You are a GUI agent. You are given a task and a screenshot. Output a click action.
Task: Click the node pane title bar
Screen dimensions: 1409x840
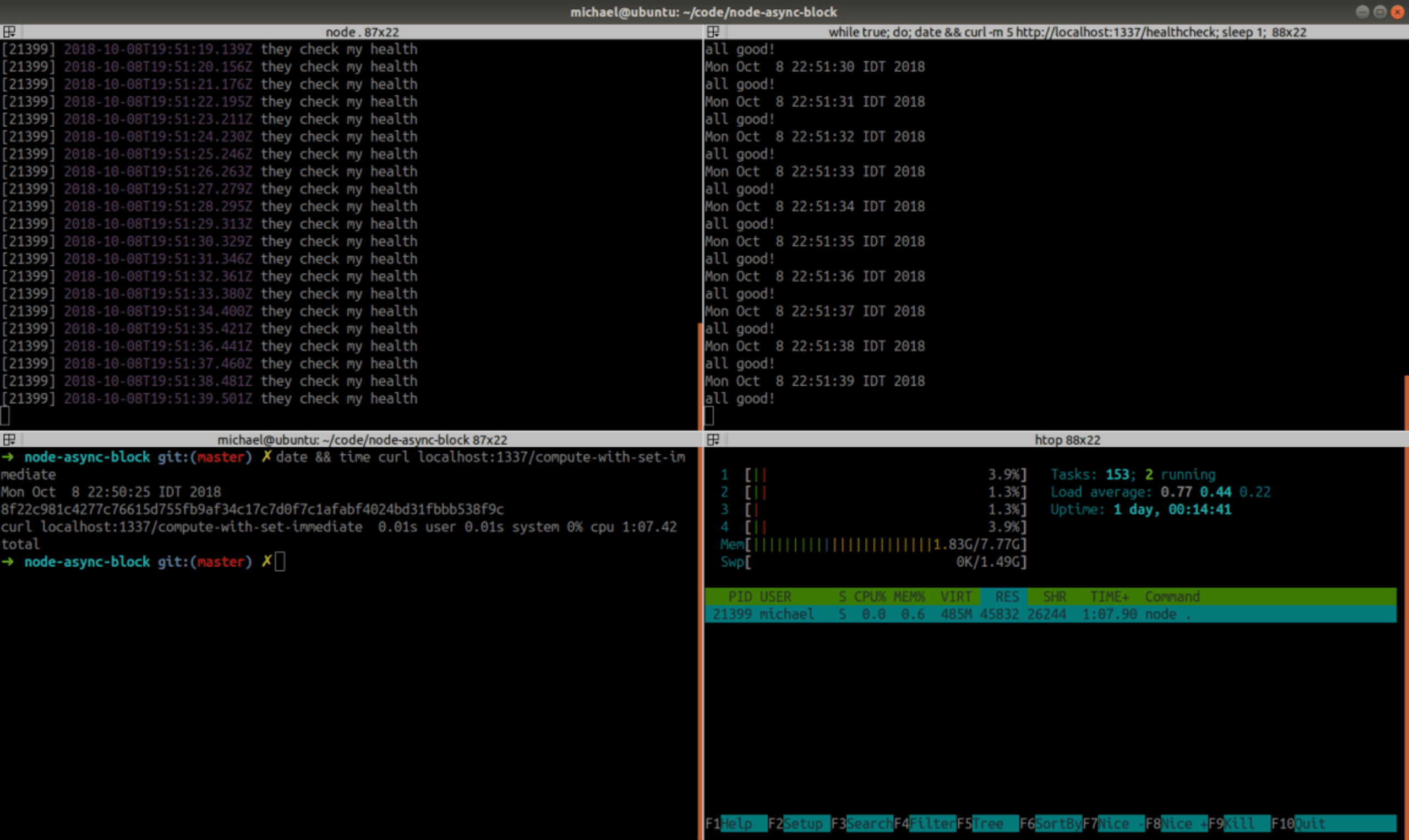[x=362, y=32]
